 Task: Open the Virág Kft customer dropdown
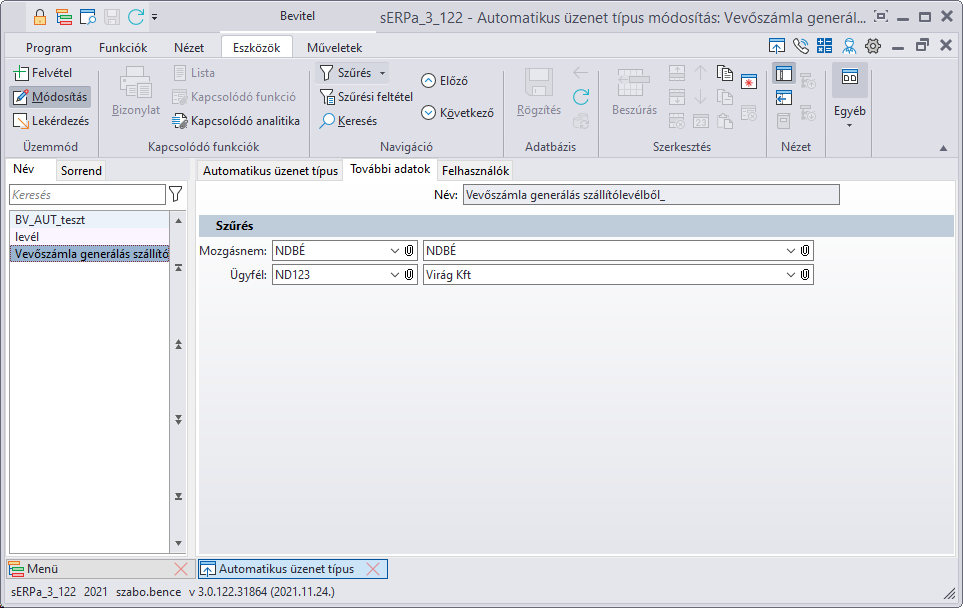pyautogui.click(x=790, y=274)
